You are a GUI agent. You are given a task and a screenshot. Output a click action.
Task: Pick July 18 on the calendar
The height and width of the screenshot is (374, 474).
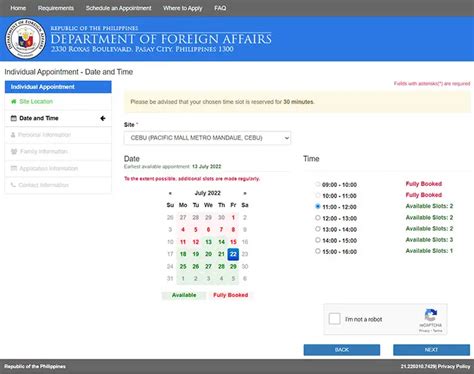click(x=183, y=254)
